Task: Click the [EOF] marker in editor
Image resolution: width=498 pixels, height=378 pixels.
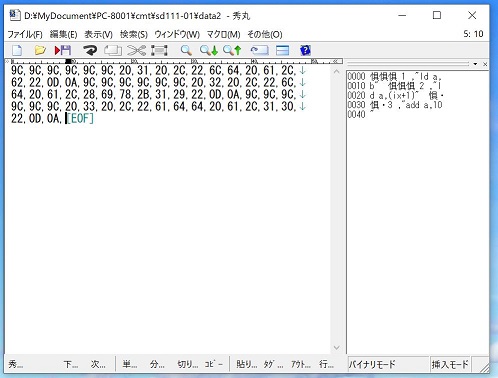Action: pyautogui.click(x=80, y=118)
